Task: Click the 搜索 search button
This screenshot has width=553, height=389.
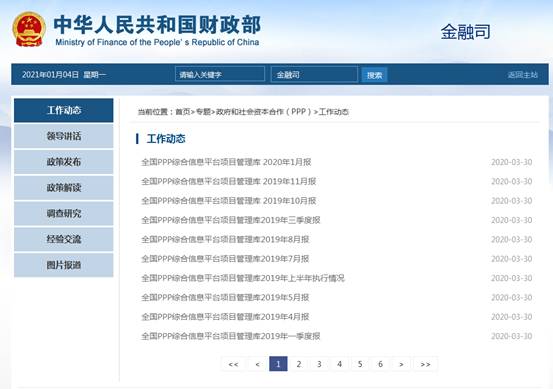Action: coord(374,75)
